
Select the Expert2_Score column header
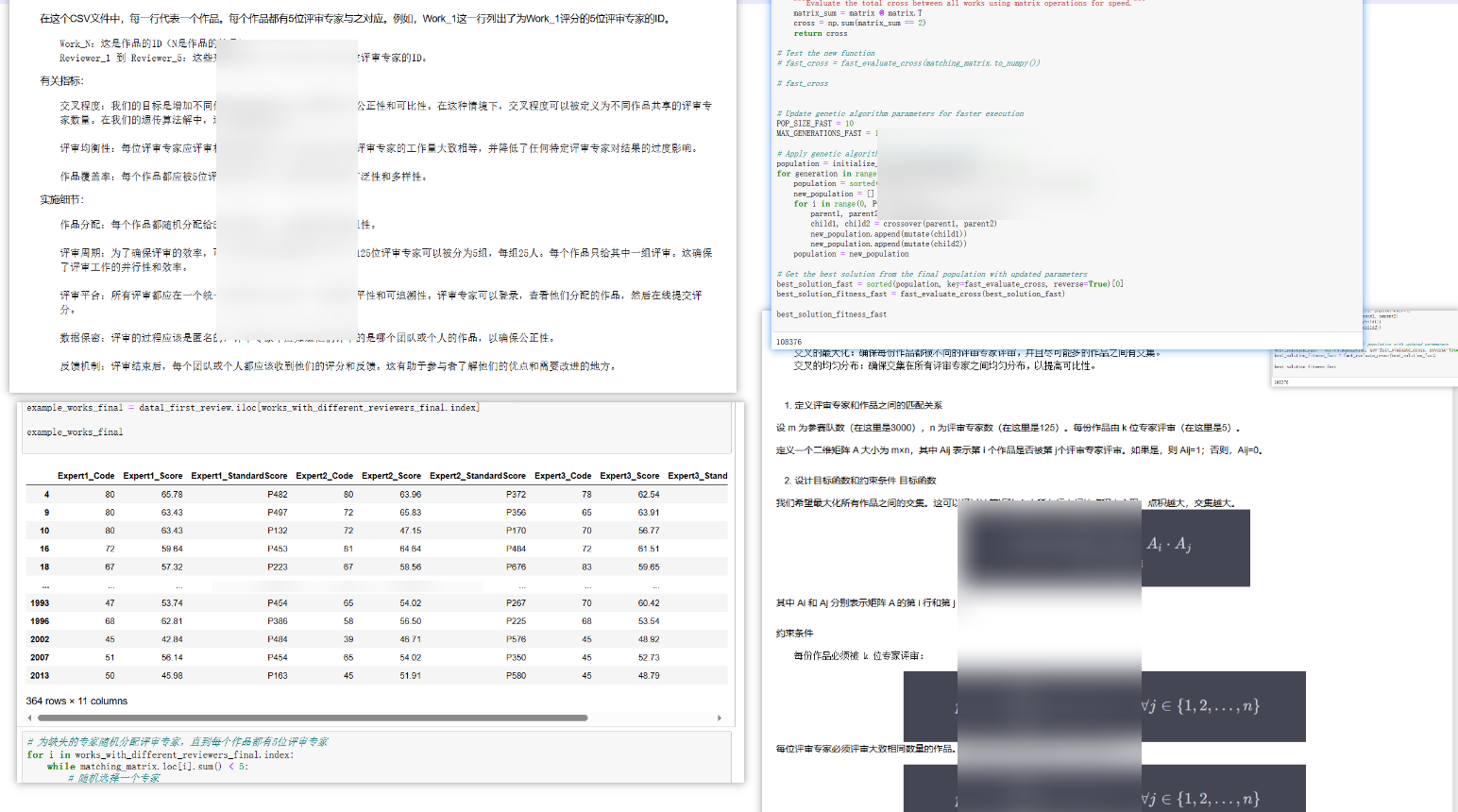click(391, 476)
